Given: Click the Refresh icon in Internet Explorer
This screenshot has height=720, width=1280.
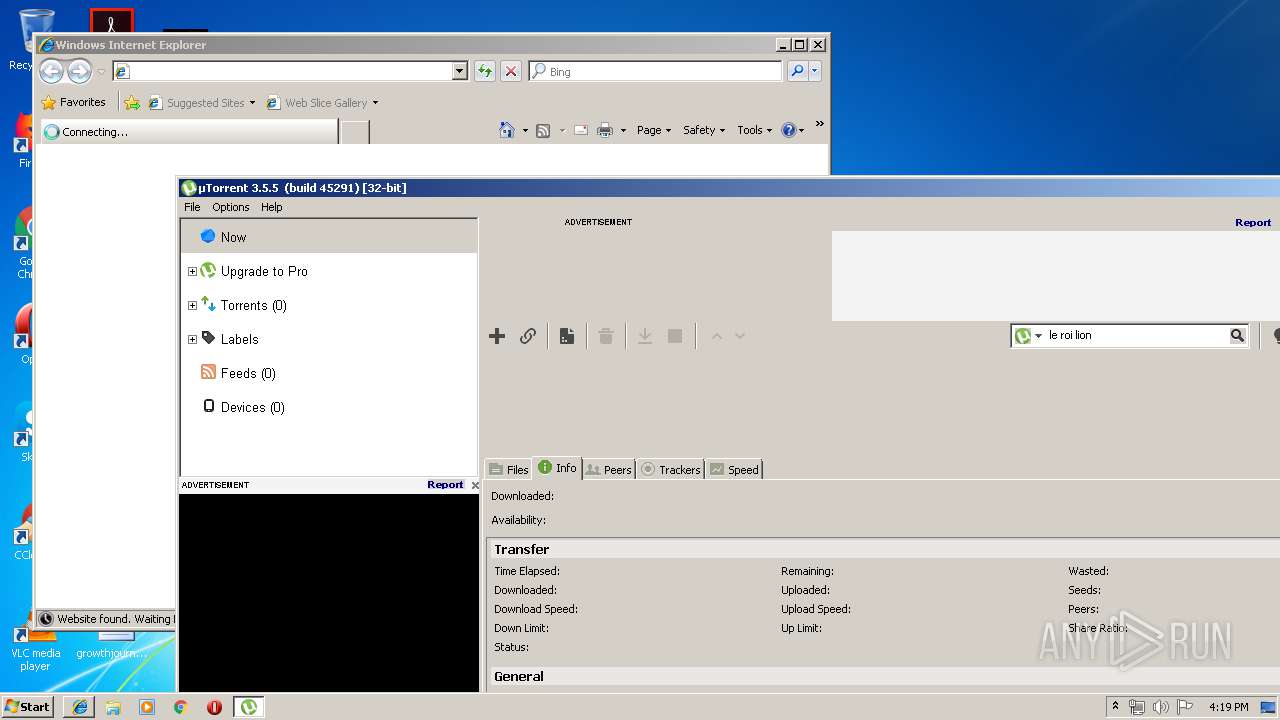Looking at the screenshot, I should click(485, 71).
